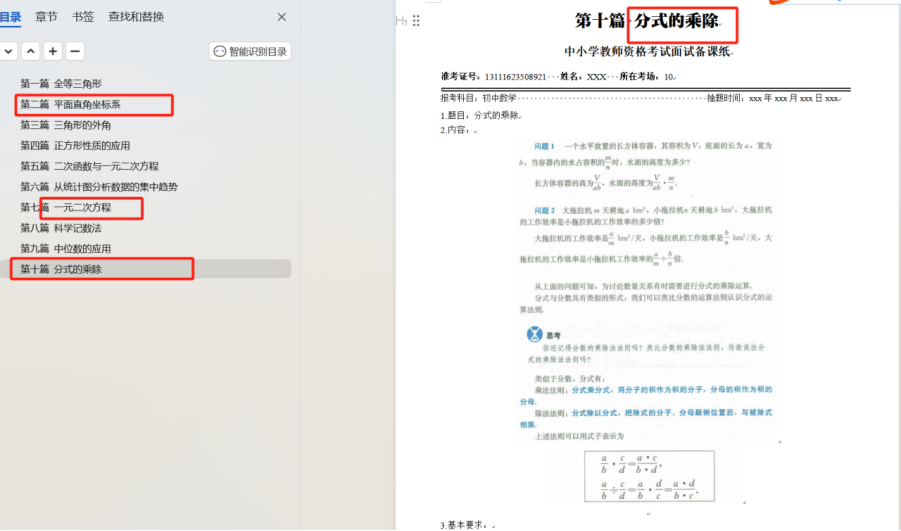Select 第八篇 科学记数法 in outline
Viewport: 901px width, 531px height.
(x=61, y=228)
